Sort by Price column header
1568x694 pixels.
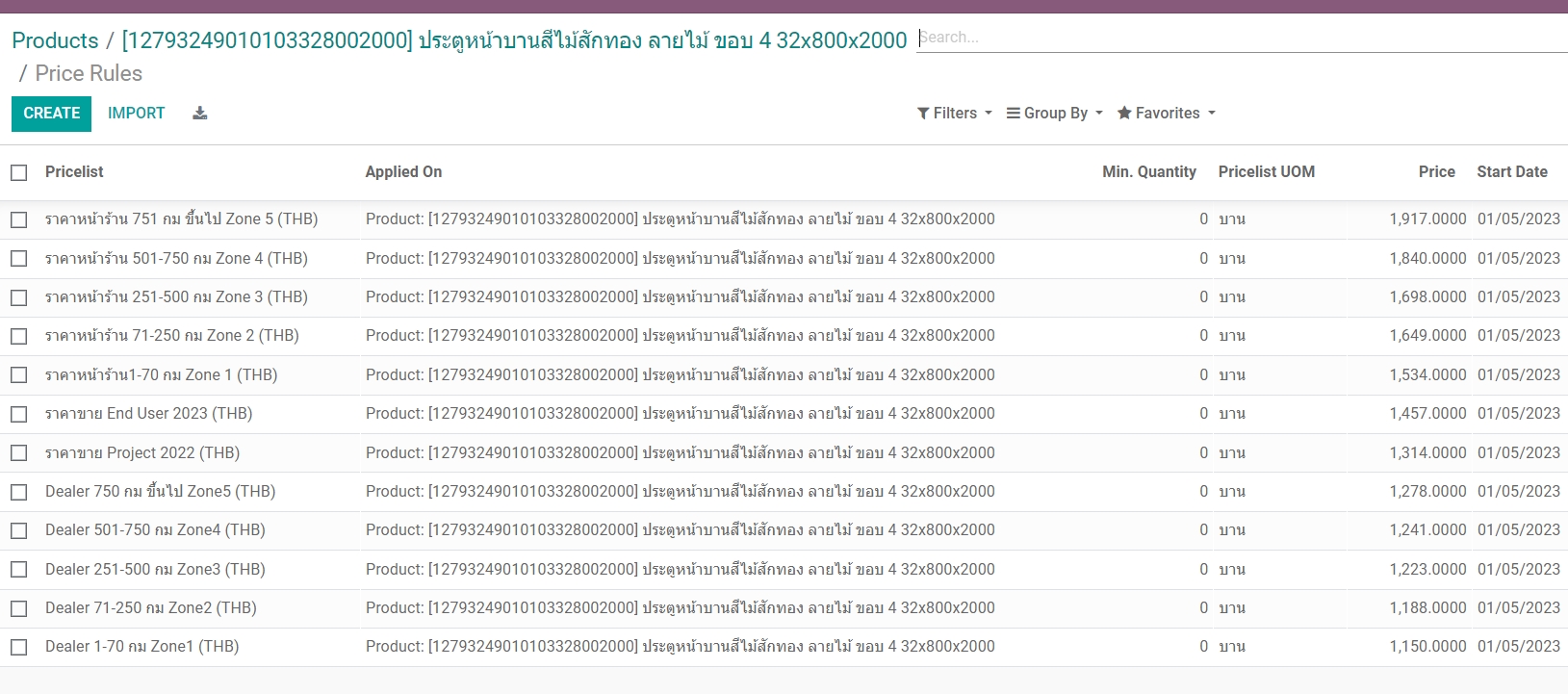click(x=1436, y=172)
